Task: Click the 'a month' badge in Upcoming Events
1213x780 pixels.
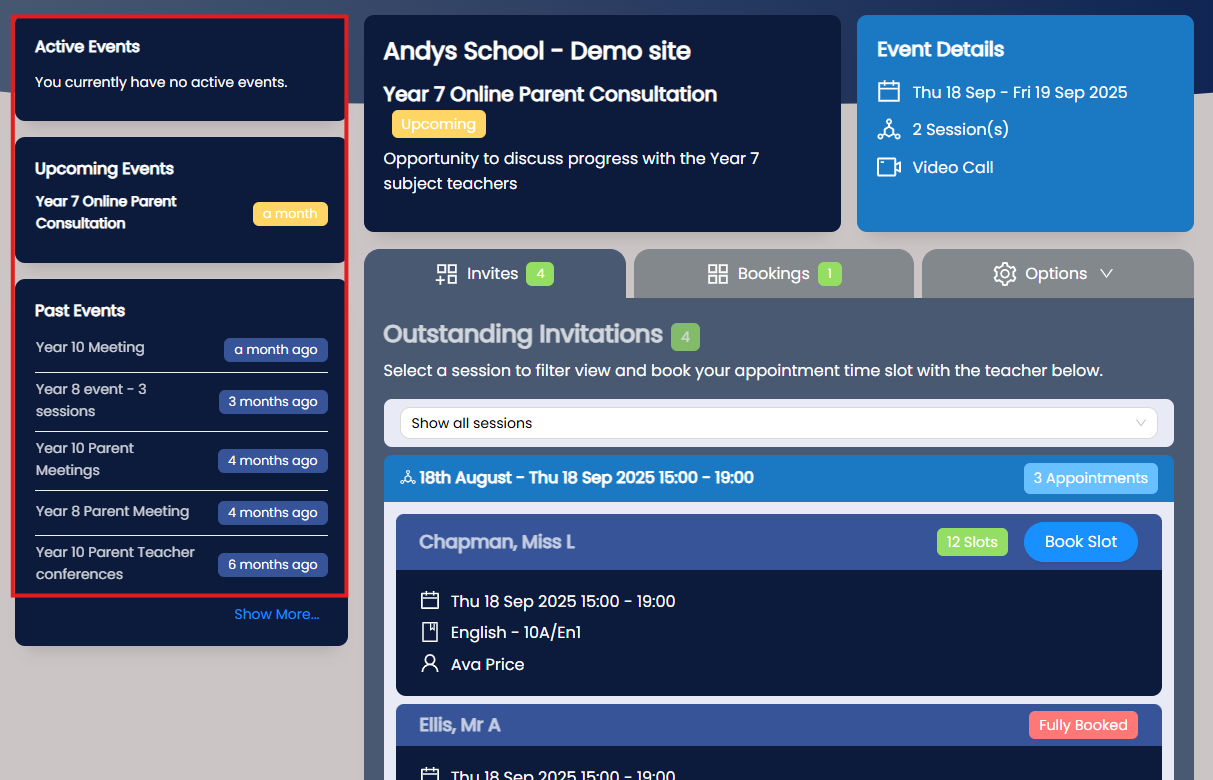Action: tap(290, 214)
